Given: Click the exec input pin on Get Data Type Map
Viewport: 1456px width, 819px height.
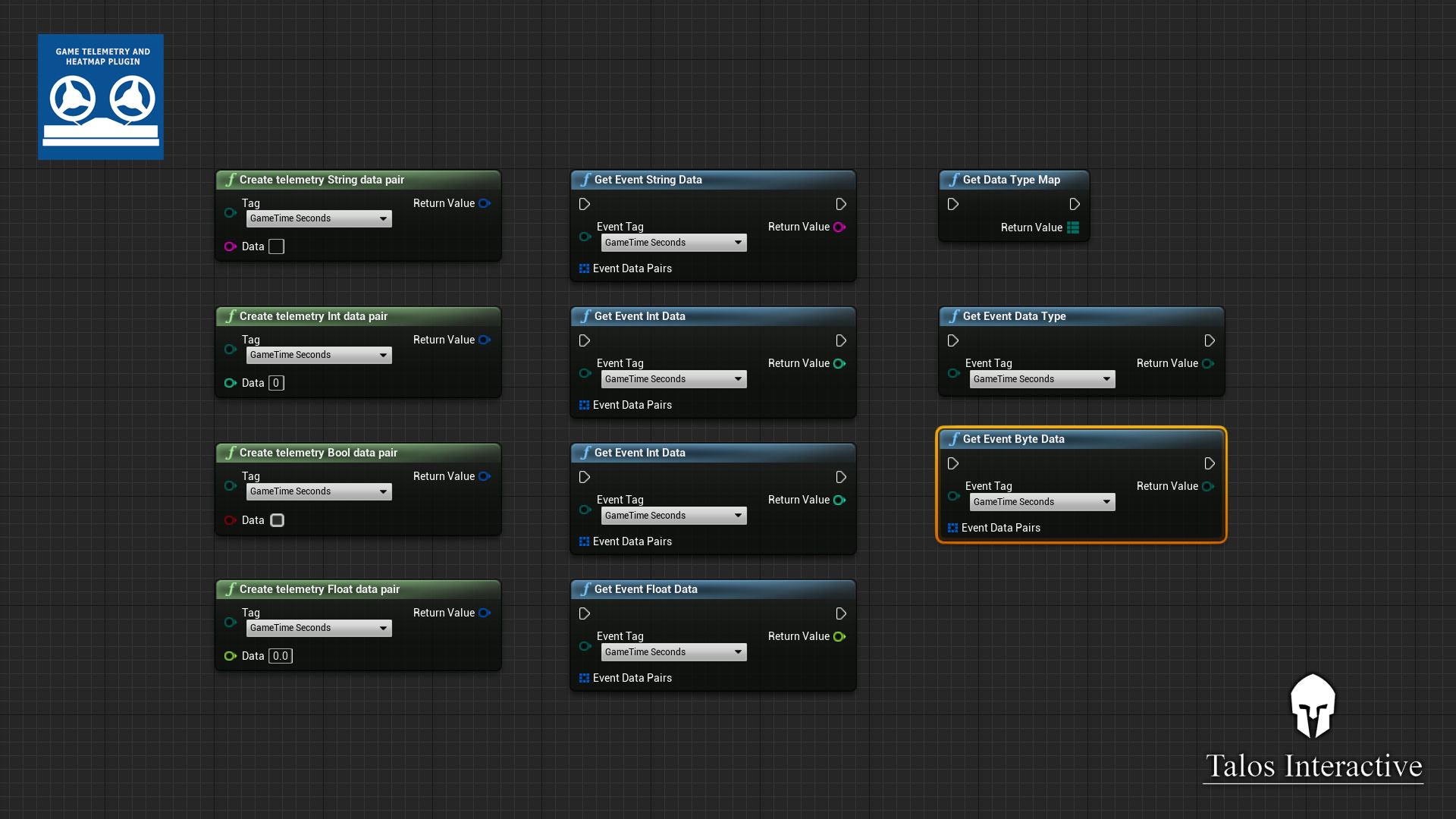Looking at the screenshot, I should pos(953,204).
